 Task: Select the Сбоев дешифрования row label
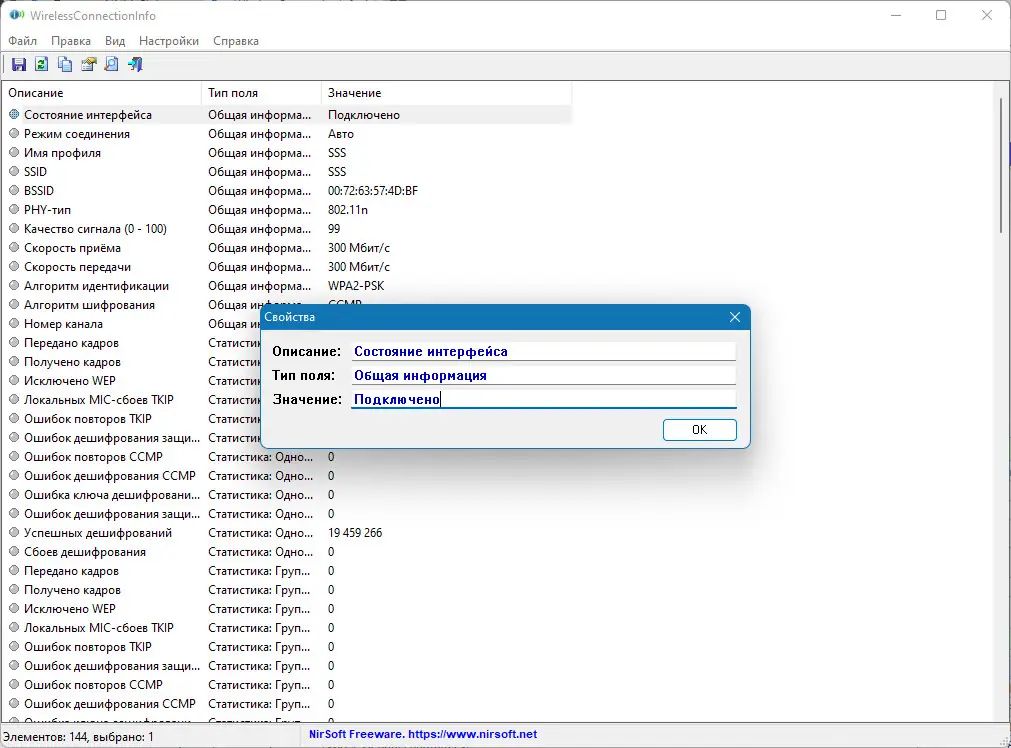pyautogui.click(x=84, y=552)
